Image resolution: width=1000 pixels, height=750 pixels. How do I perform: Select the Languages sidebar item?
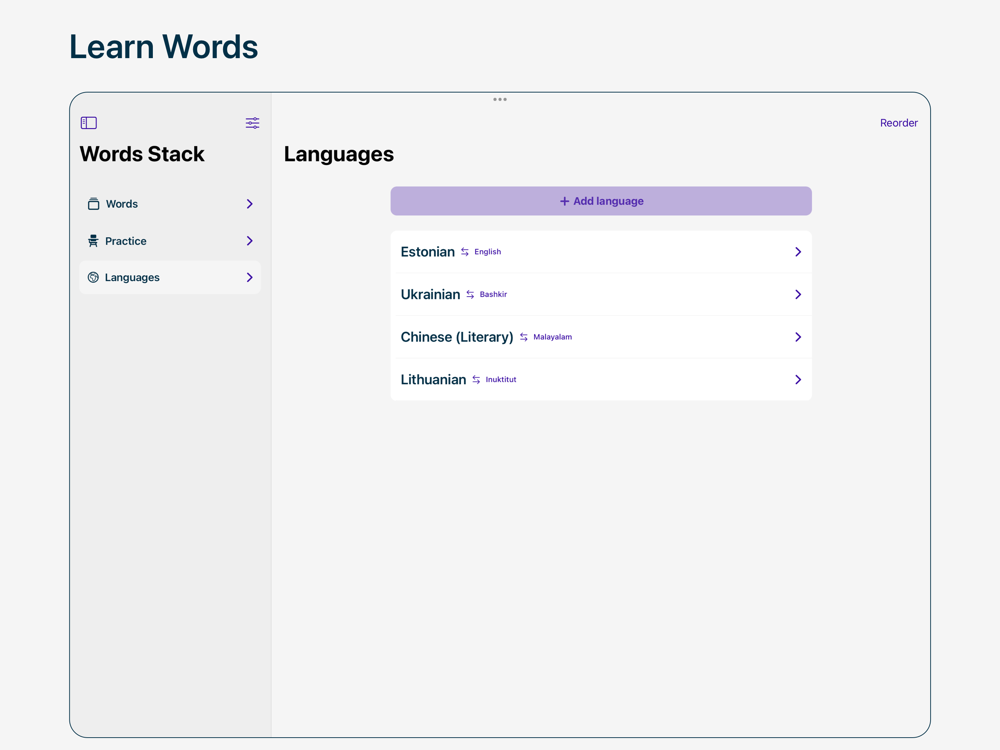tap(170, 278)
